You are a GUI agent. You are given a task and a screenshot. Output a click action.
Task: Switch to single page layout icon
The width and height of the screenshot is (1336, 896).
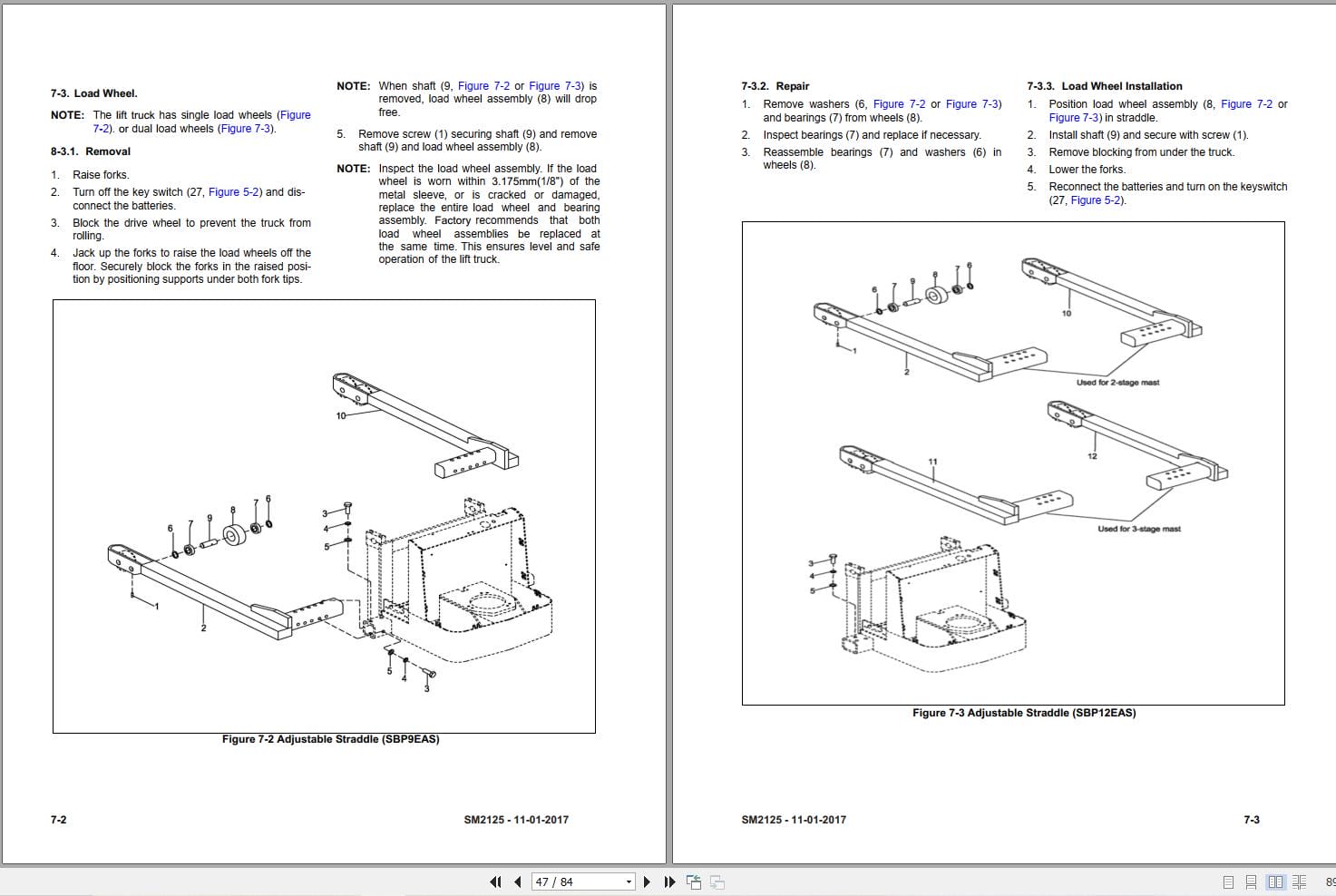coord(1229,881)
